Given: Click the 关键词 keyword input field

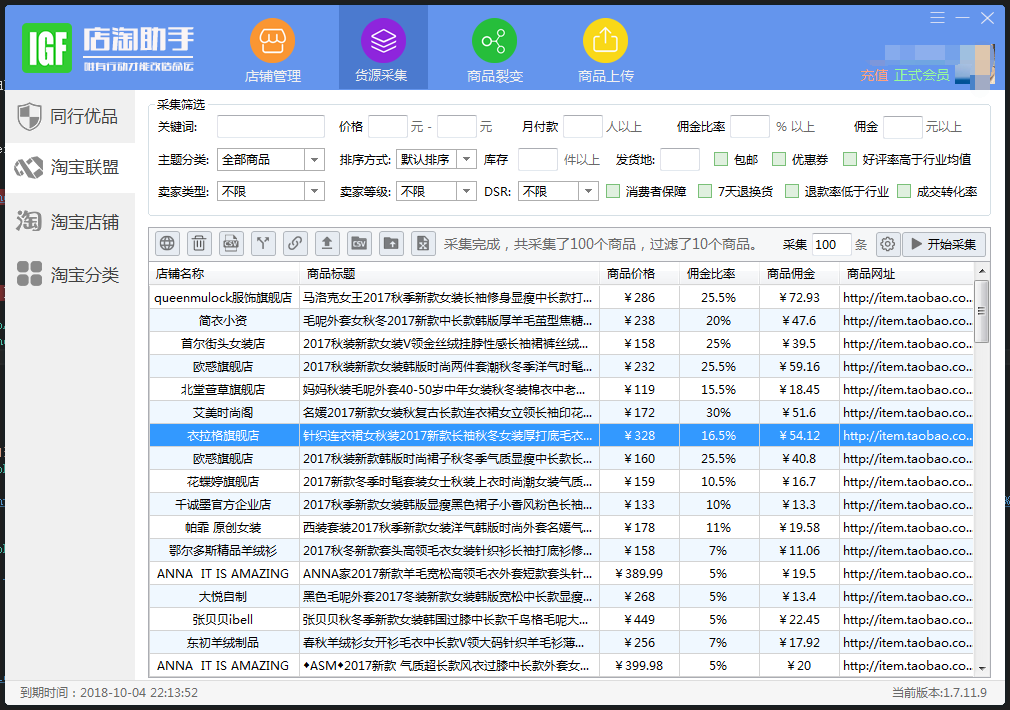Looking at the screenshot, I should (271, 127).
